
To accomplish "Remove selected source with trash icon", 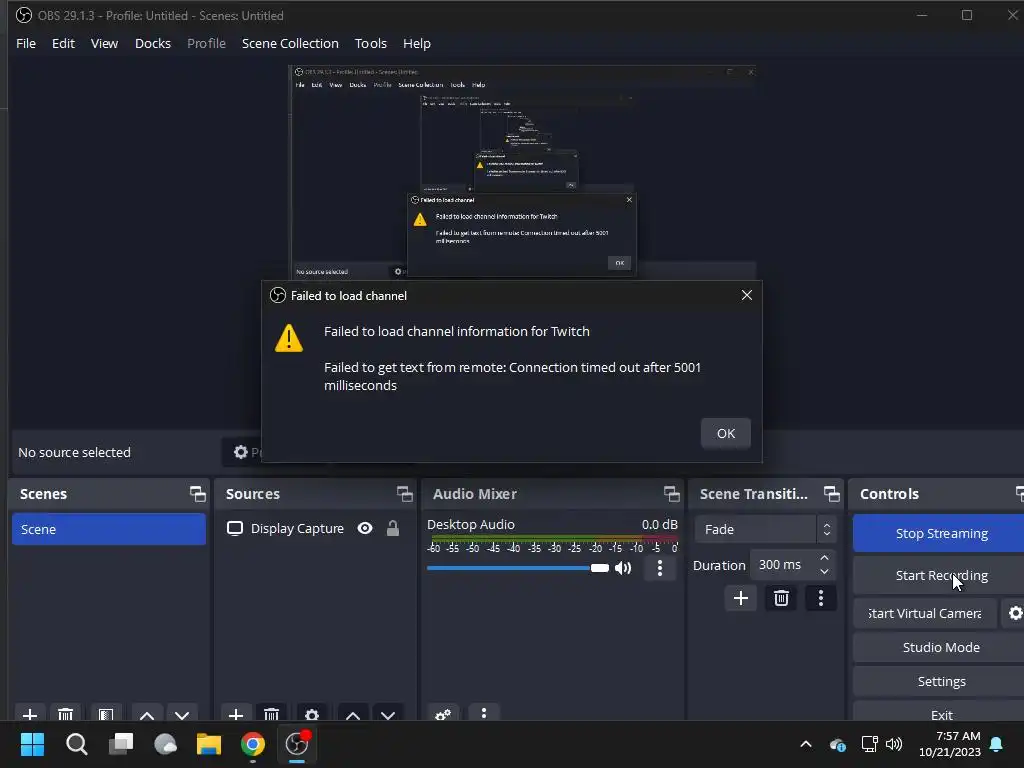I will [x=271, y=714].
